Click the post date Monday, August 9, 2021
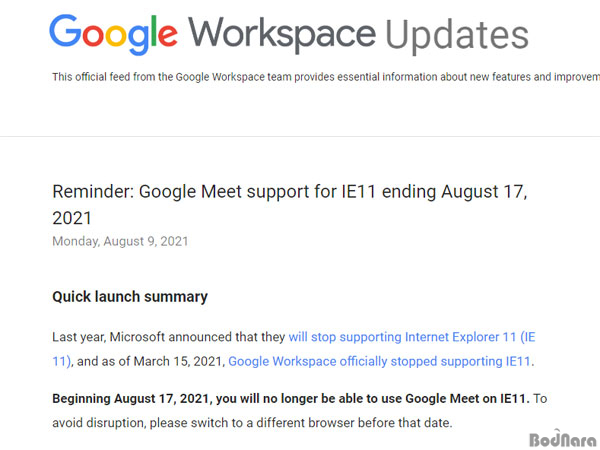Viewport: 600px width, 450px height. (x=120, y=241)
